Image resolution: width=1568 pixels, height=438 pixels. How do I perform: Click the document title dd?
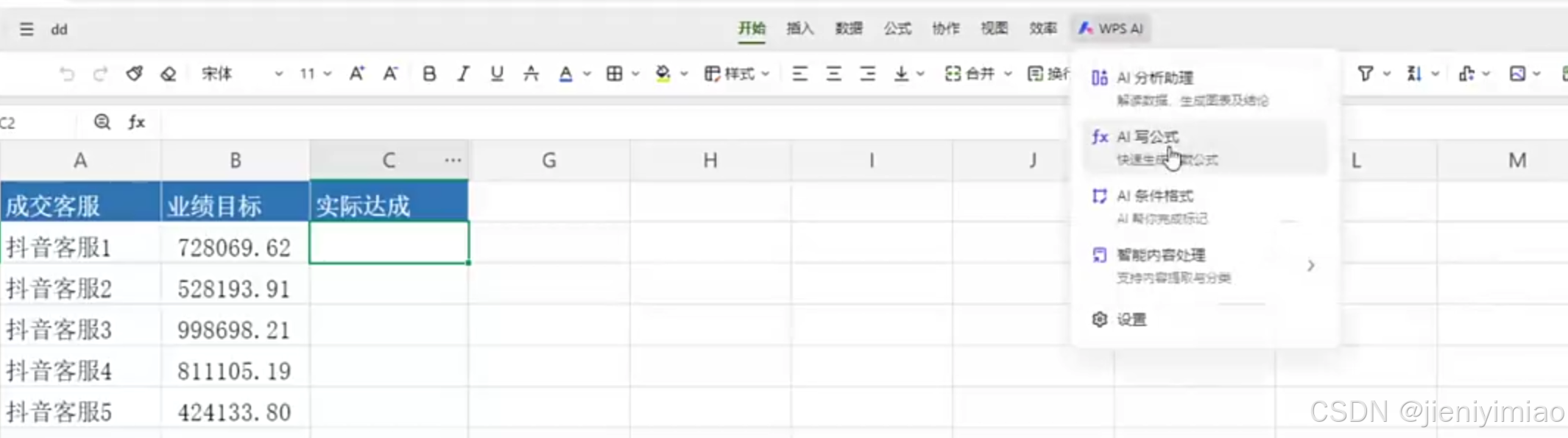pos(59,29)
